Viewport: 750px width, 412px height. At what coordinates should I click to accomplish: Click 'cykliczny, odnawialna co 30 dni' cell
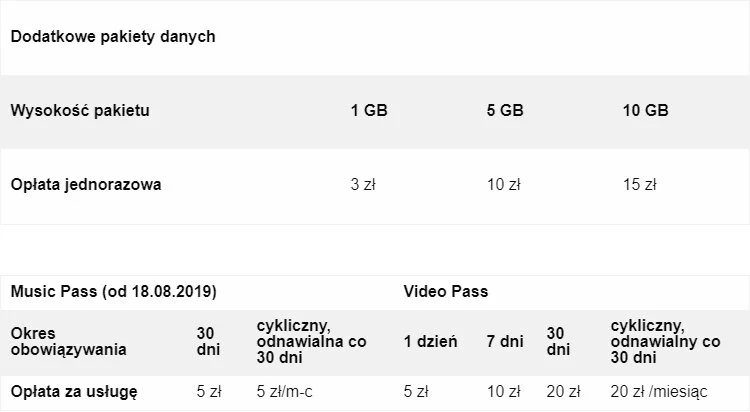coord(311,341)
